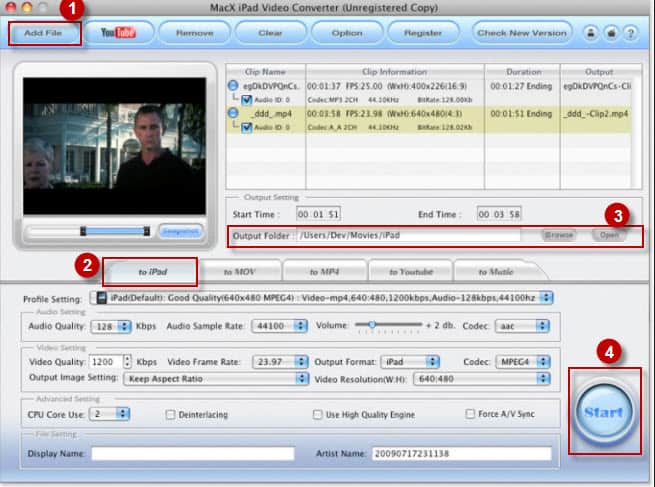Click the Open output folder button

609,235
